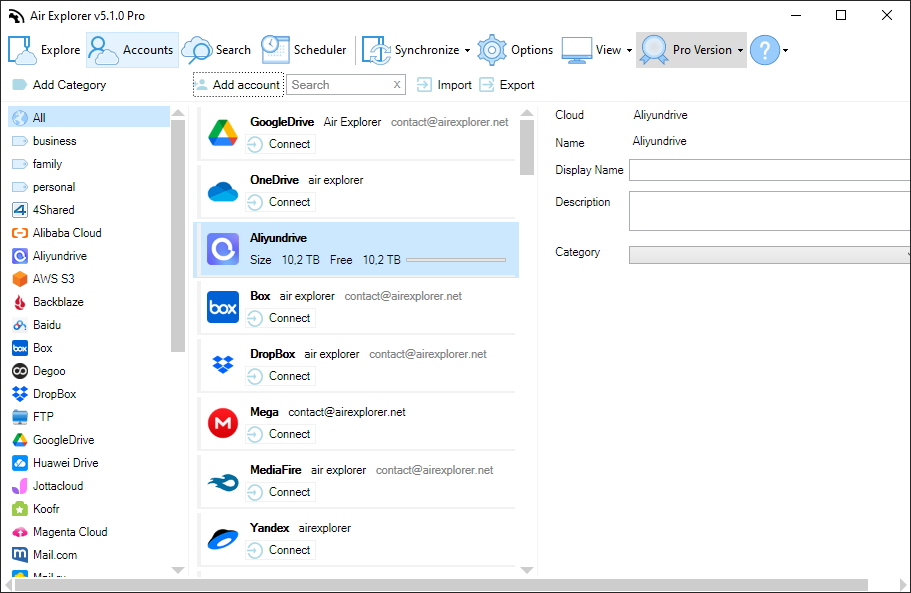This screenshot has height=593, width=911.
Task: Connect the Box account
Action: [x=280, y=318]
